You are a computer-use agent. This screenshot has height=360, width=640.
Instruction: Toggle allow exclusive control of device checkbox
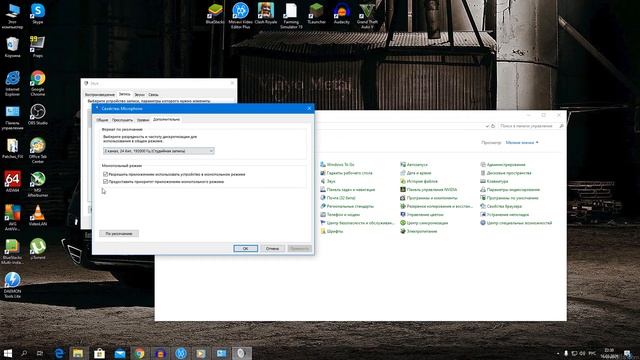pos(106,174)
